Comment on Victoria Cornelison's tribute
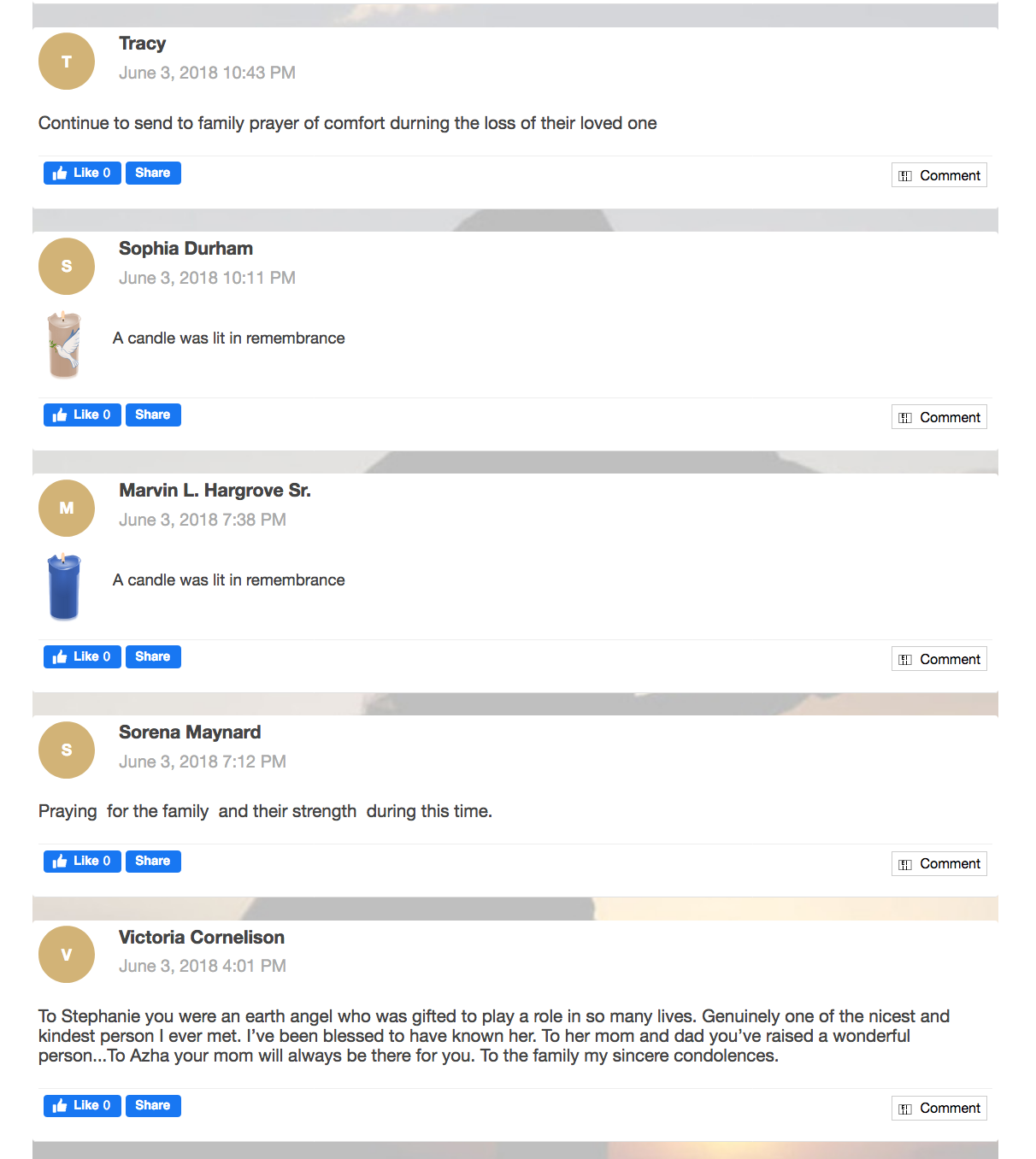Screen dimensions: 1036x1159 click(939, 1108)
